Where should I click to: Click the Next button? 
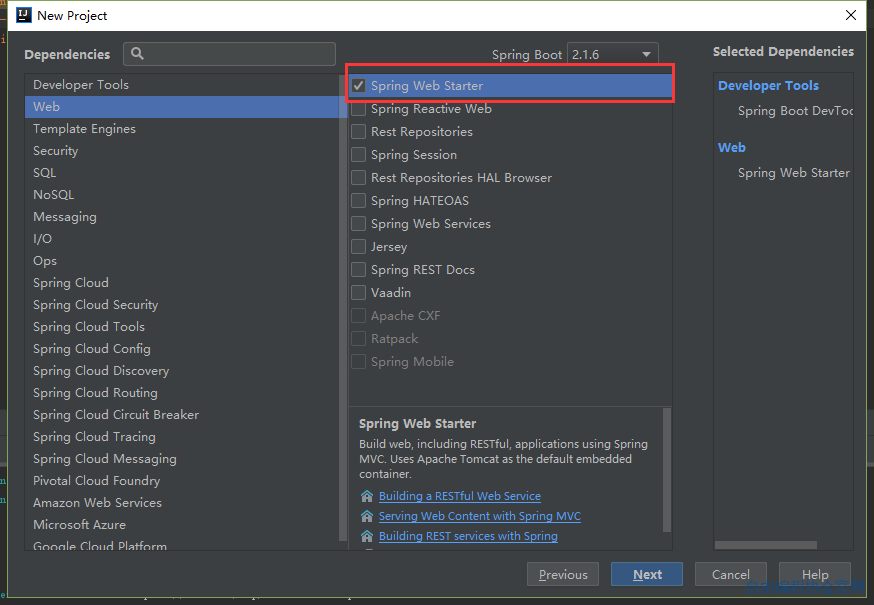point(647,574)
